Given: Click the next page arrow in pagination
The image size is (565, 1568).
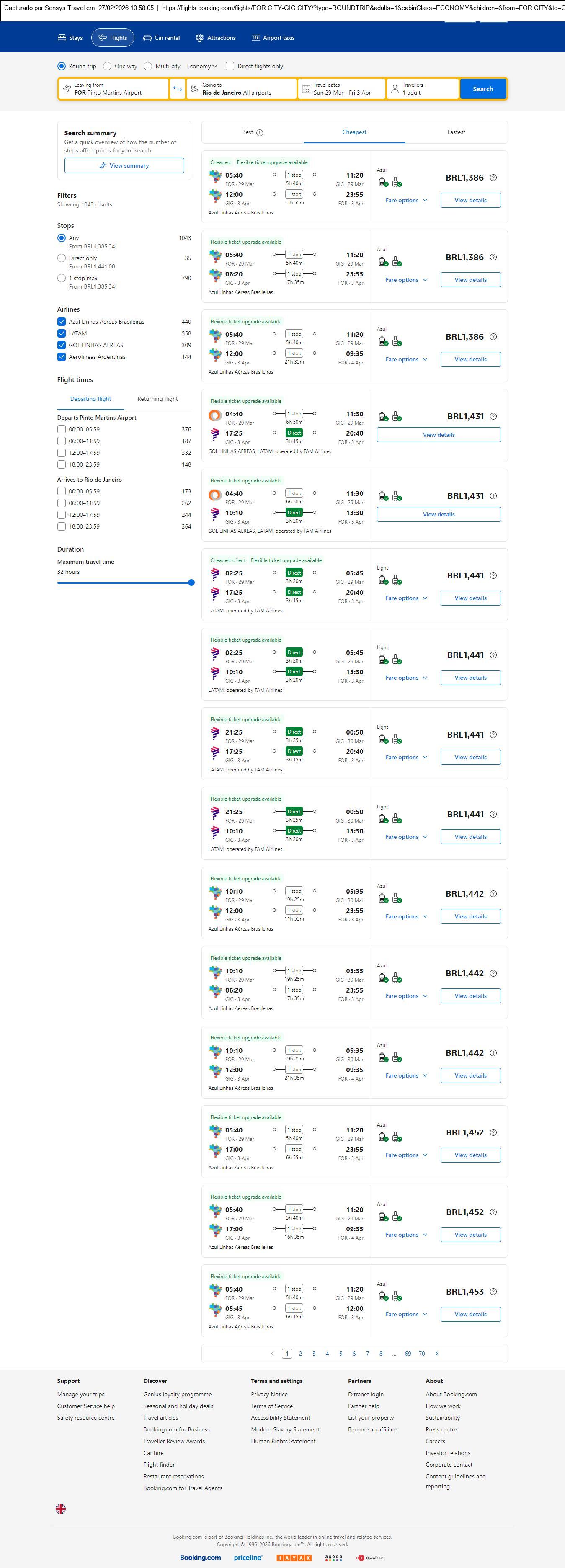Looking at the screenshot, I should click(436, 1354).
